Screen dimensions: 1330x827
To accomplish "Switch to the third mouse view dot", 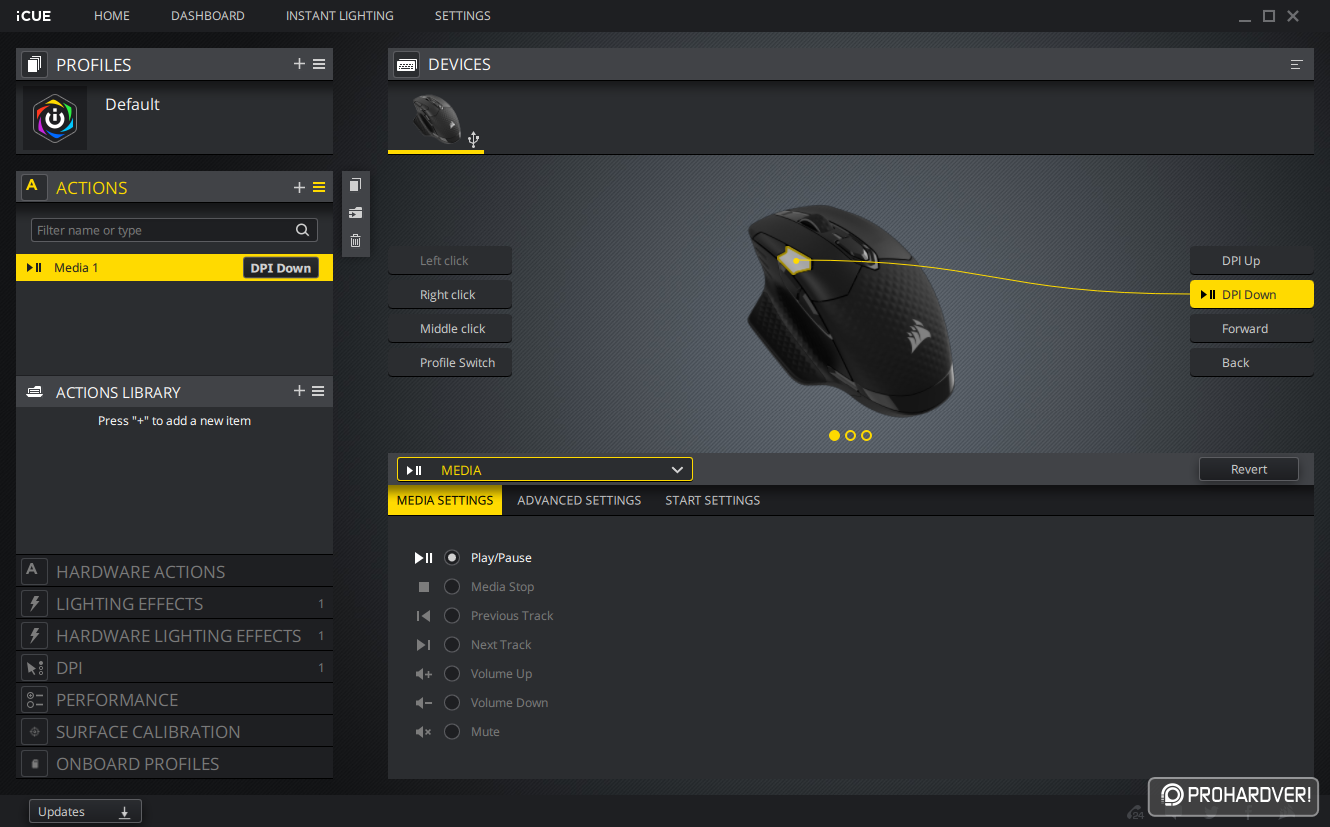I will tap(866, 436).
